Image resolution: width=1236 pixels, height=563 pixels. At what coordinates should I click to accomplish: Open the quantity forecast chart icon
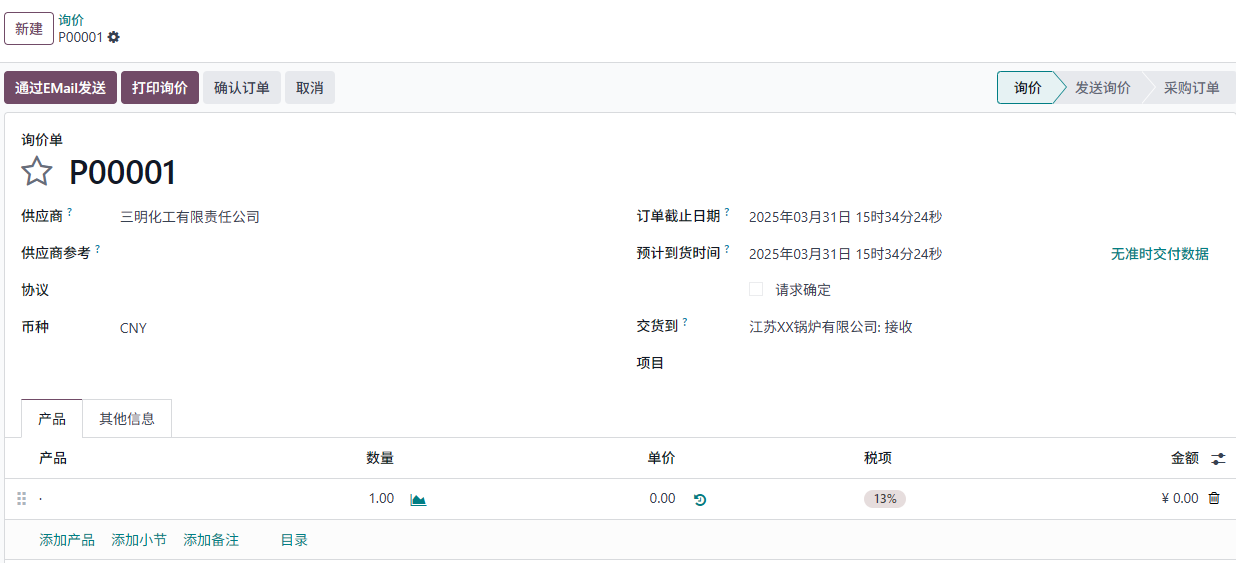[418, 499]
